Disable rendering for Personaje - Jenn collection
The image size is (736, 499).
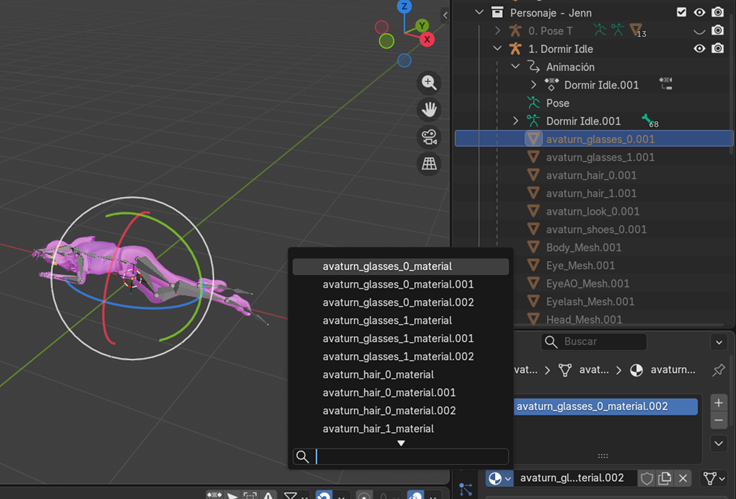718,12
